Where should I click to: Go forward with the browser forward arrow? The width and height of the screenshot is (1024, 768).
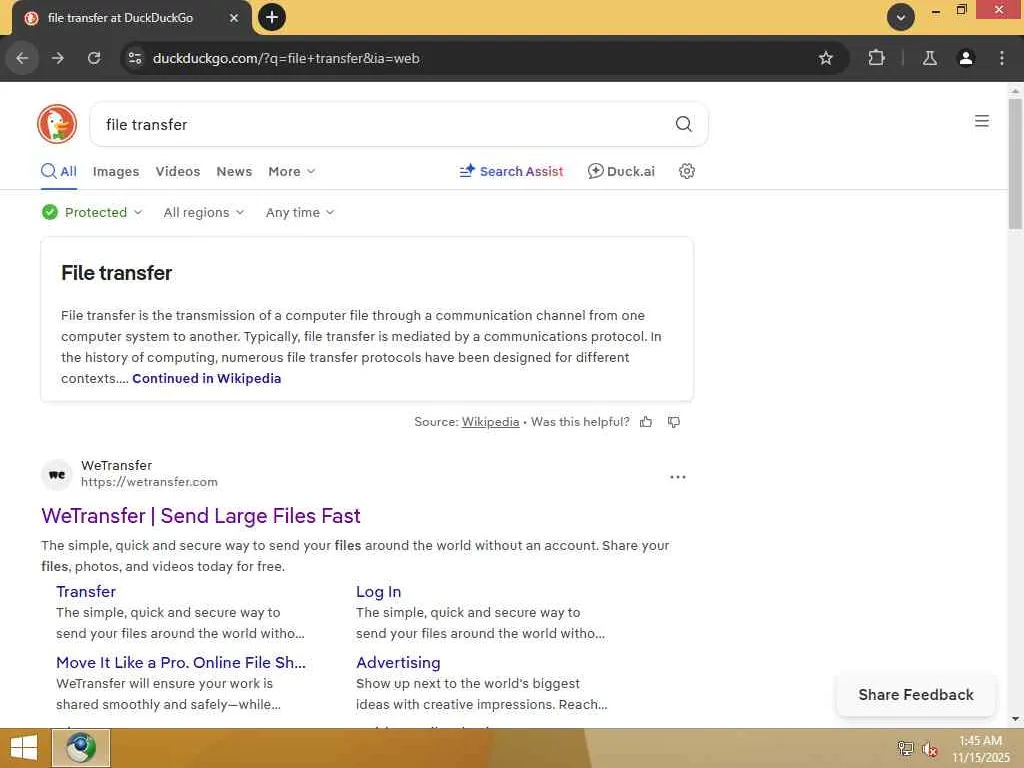pyautogui.click(x=58, y=58)
